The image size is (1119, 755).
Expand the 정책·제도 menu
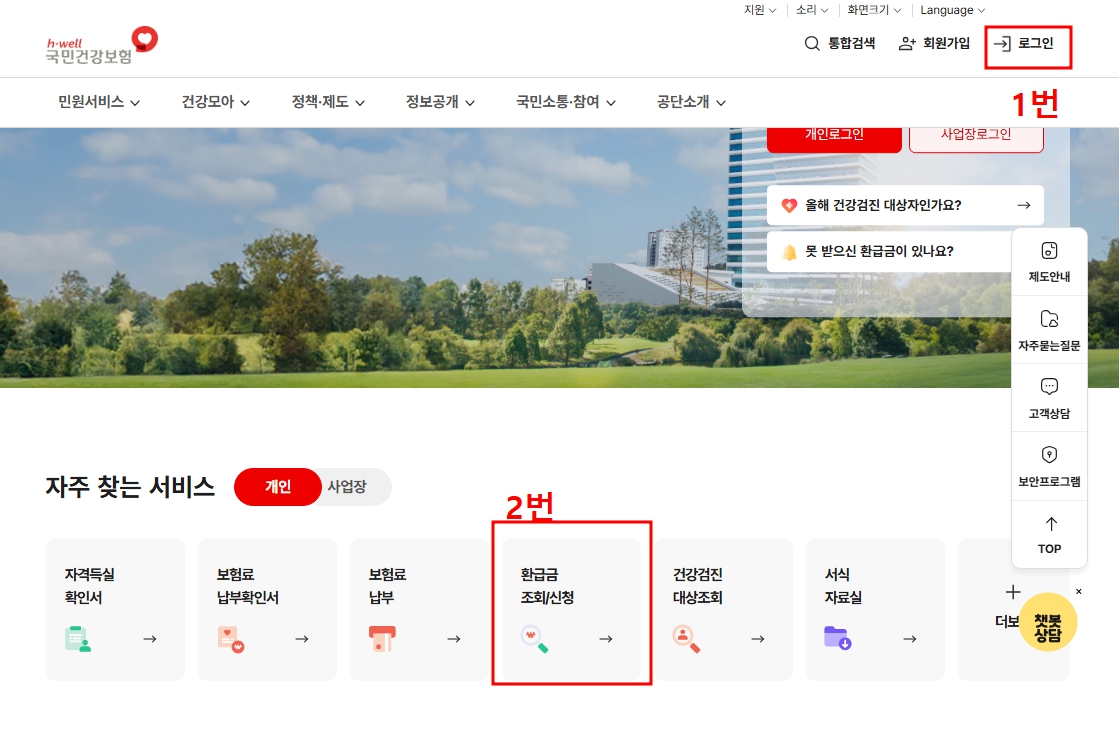328,102
